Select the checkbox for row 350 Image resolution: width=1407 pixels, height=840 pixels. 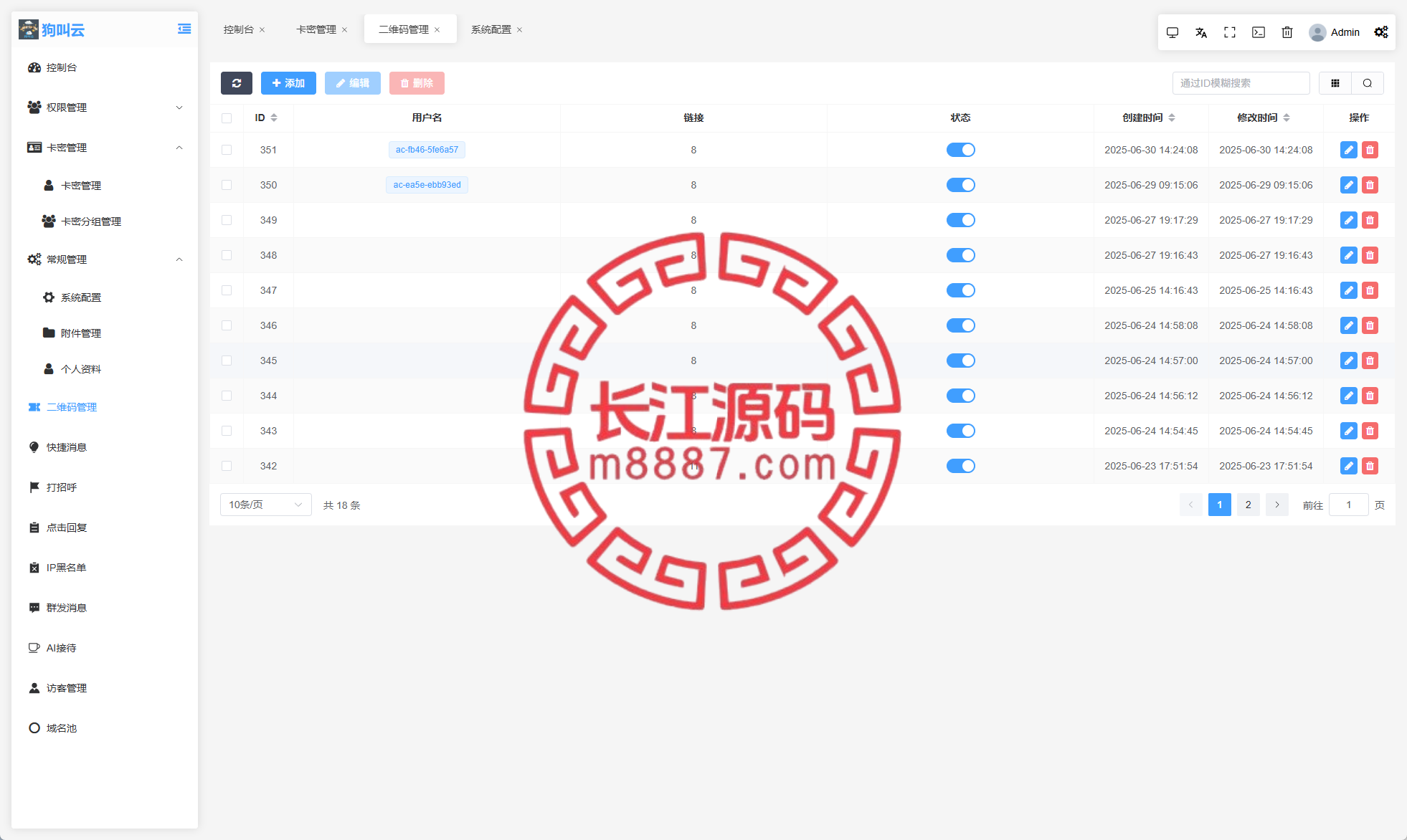227,185
